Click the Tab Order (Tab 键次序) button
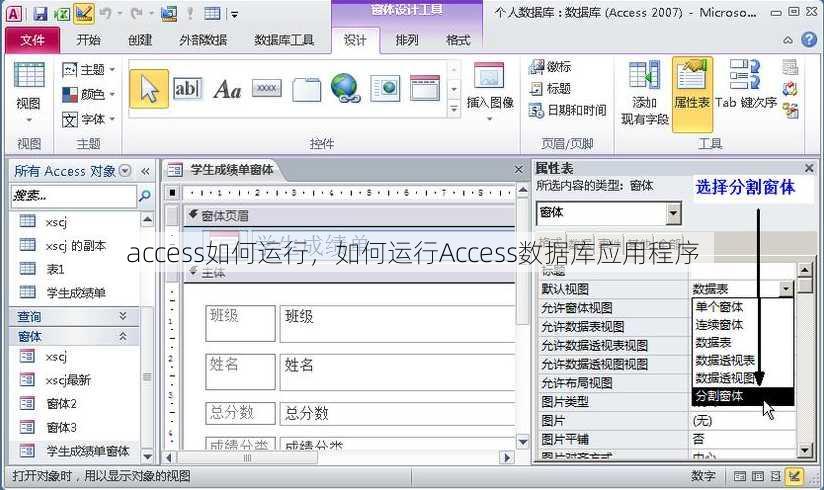The height and width of the screenshot is (490, 824). point(746,85)
